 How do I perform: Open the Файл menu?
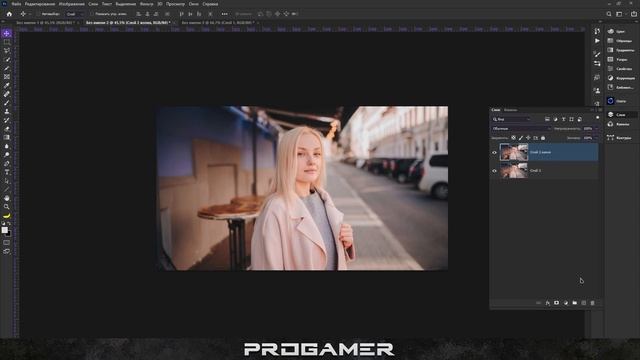(16, 4)
